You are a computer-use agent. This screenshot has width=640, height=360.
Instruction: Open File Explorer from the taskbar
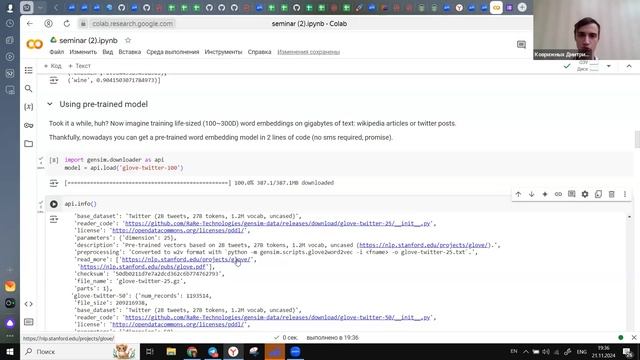click(x=171, y=351)
